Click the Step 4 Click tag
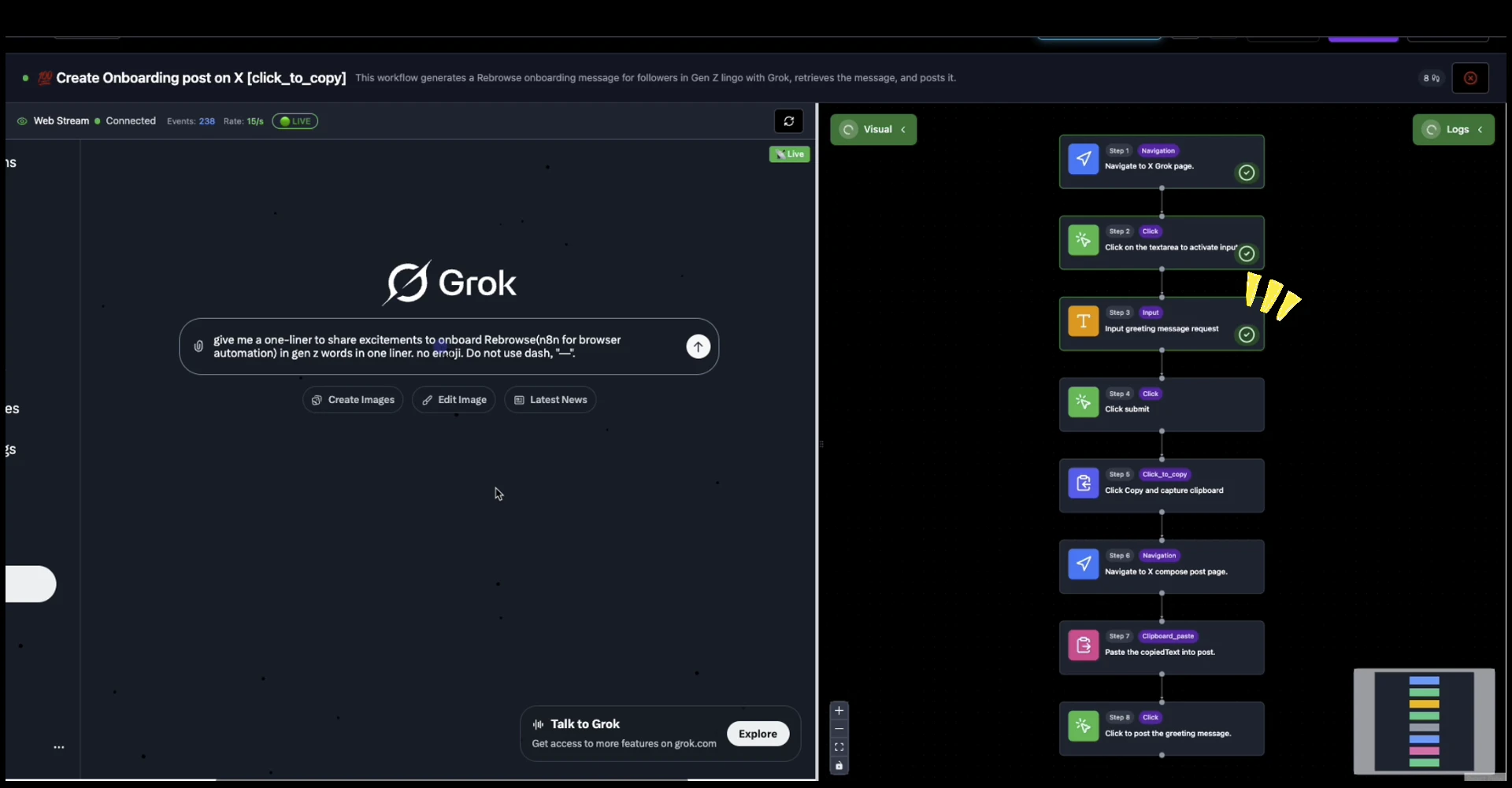1512x788 pixels. click(1150, 394)
